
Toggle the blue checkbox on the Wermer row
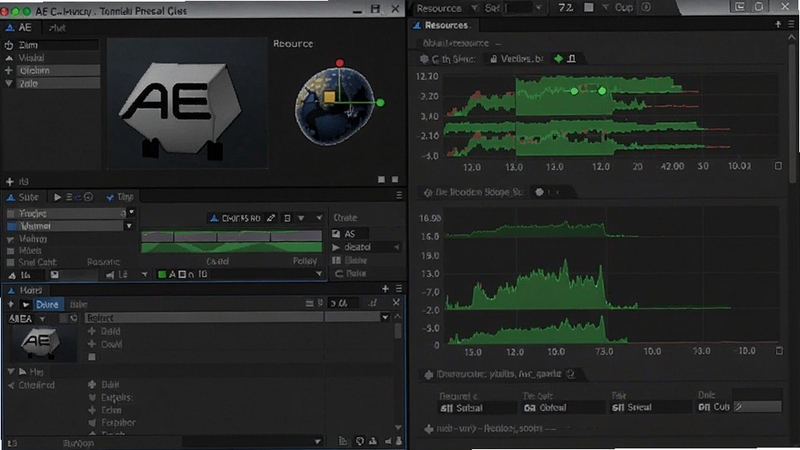12,226
